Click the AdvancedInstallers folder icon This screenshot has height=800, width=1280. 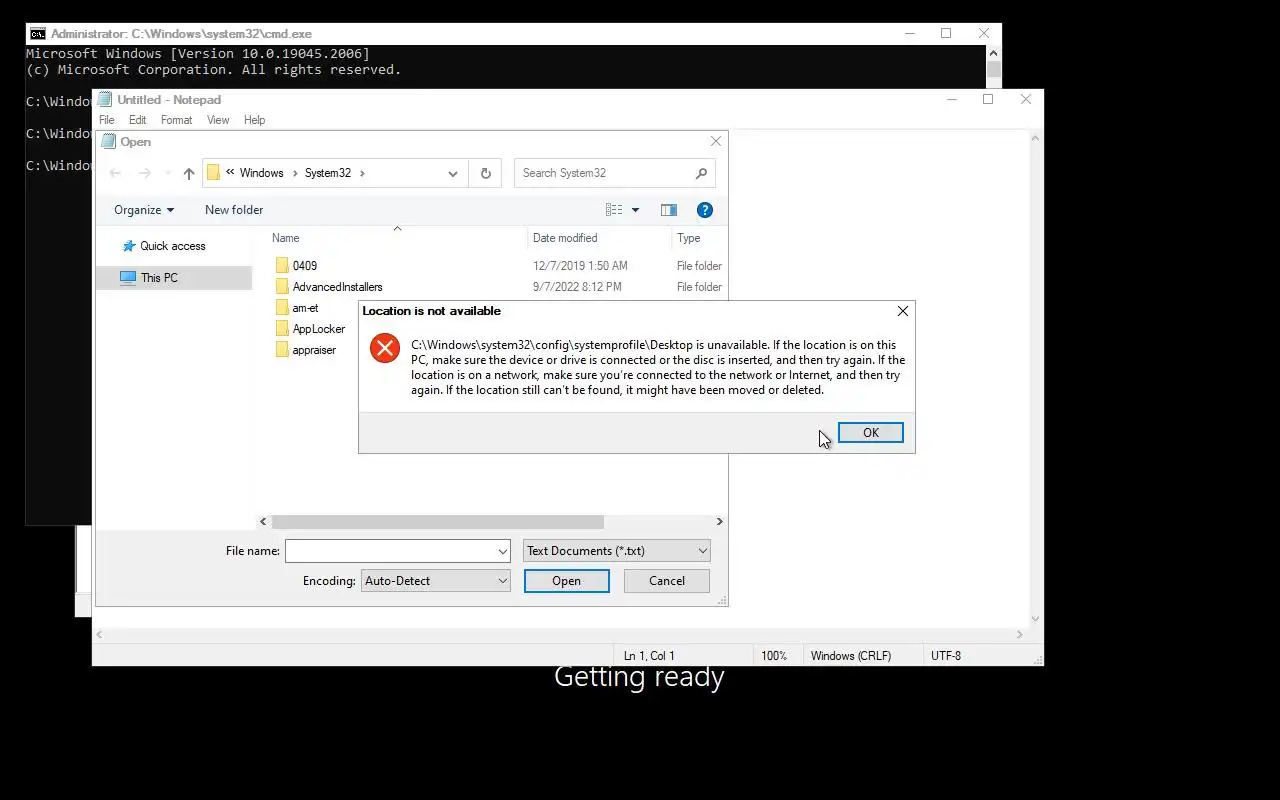point(282,287)
